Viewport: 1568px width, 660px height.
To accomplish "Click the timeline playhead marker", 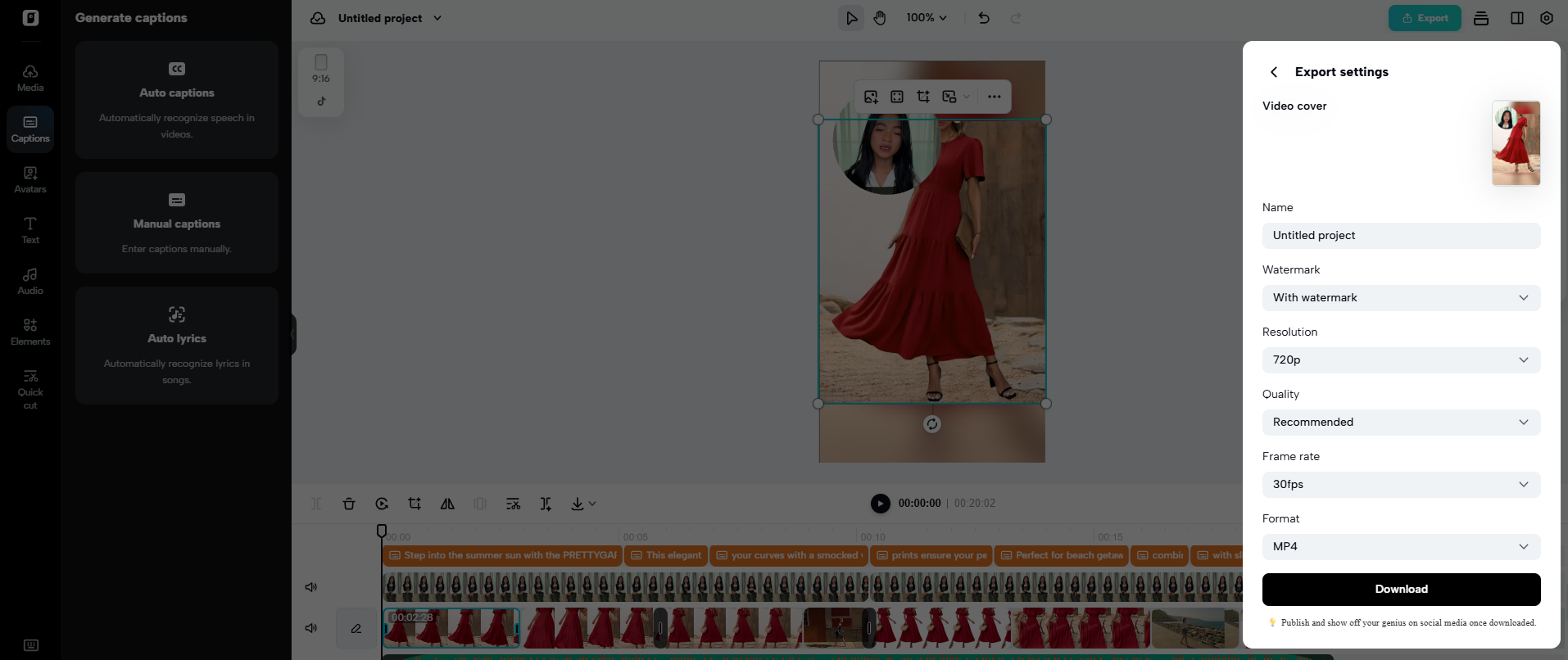I will (x=382, y=531).
